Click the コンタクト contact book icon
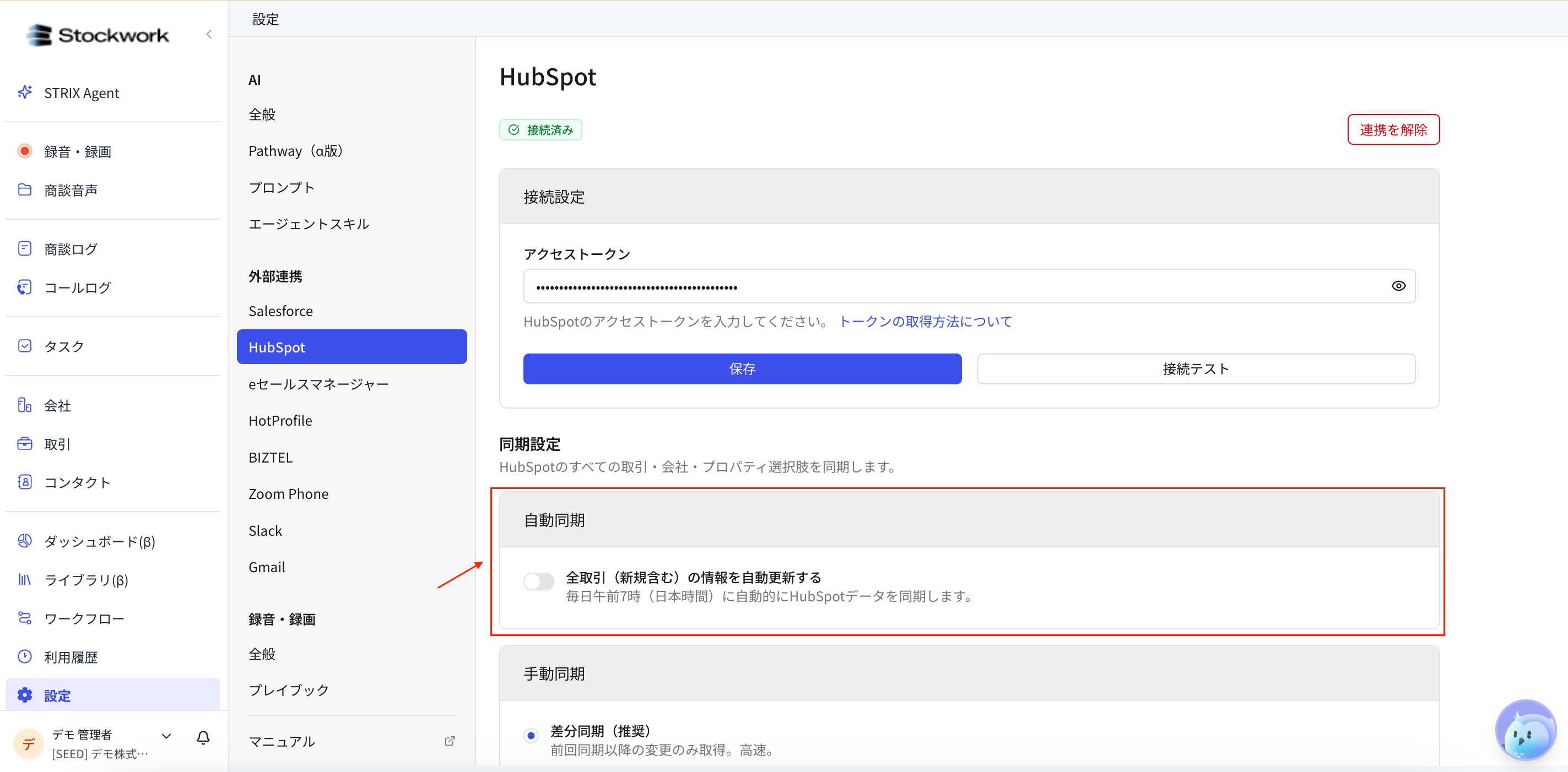The width and height of the screenshot is (1568, 772). 24,482
